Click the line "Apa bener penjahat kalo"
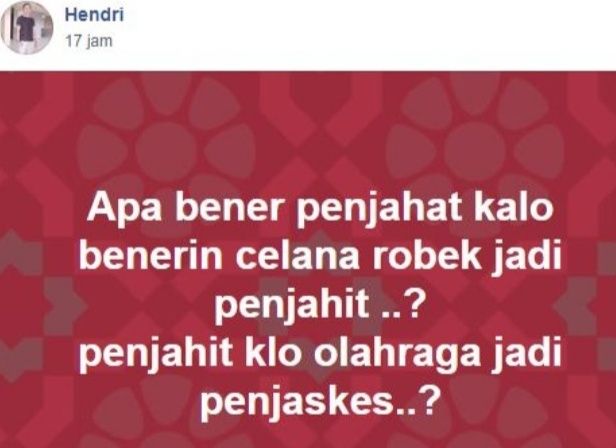616x448 pixels. coord(320,209)
